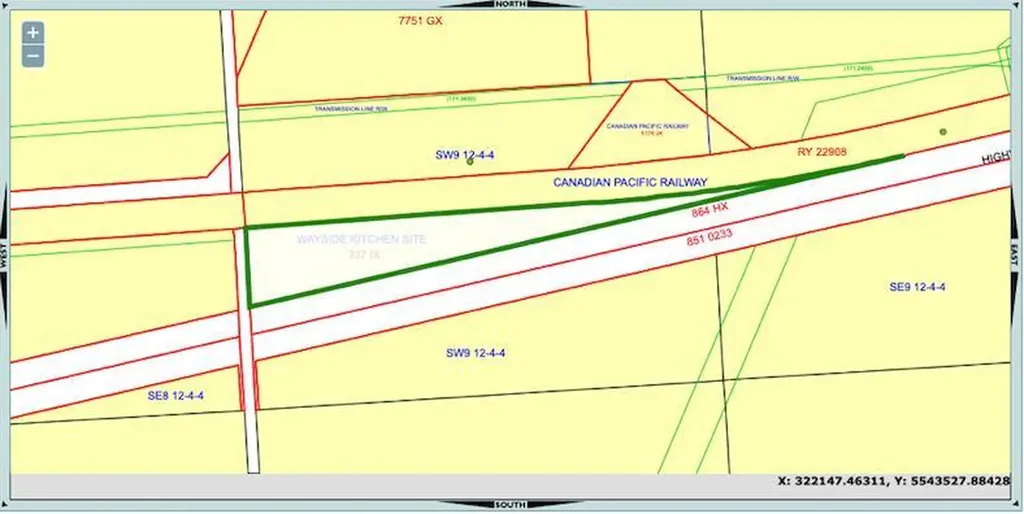The image size is (1024, 514).
Task: Select the WAYSIDE KITCHEN SITE parcel label
Action: pyautogui.click(x=361, y=240)
